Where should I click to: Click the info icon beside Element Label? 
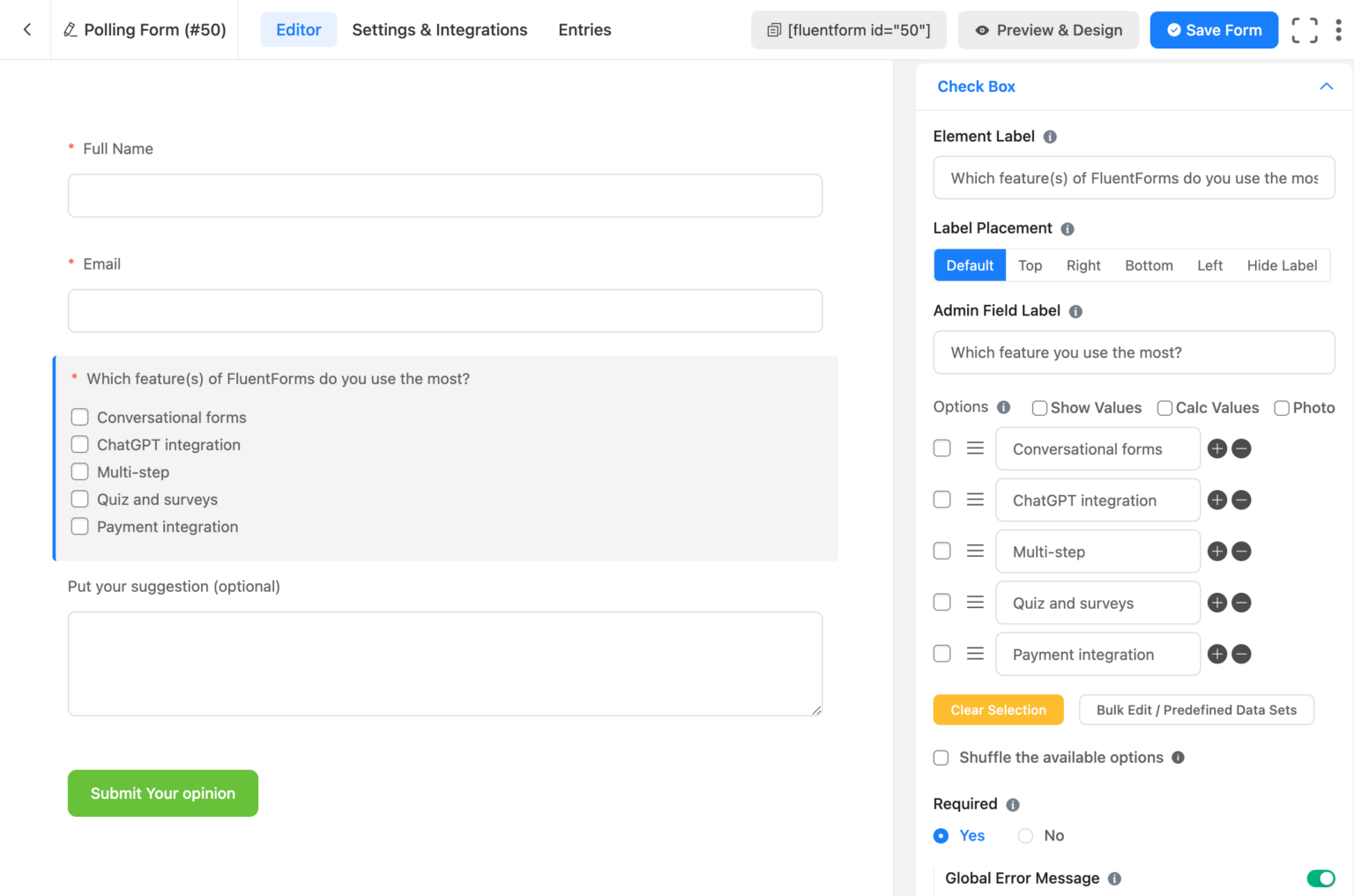[x=1049, y=137]
